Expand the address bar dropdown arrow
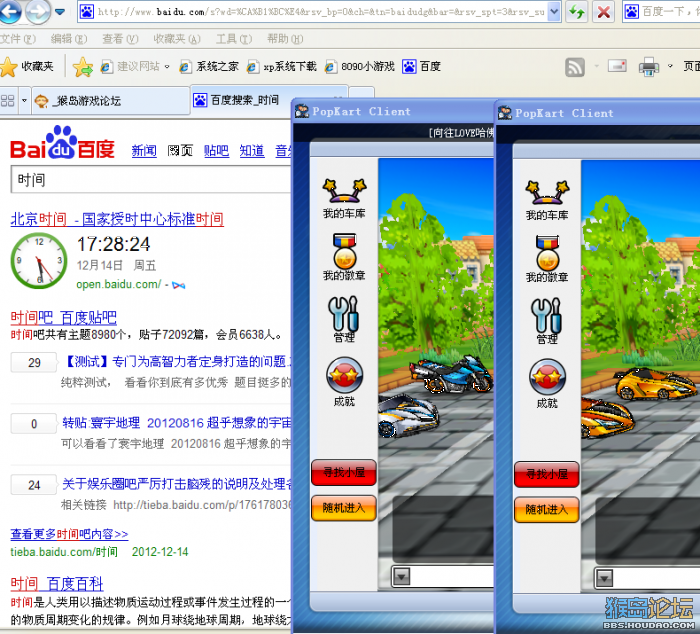 [554, 12]
